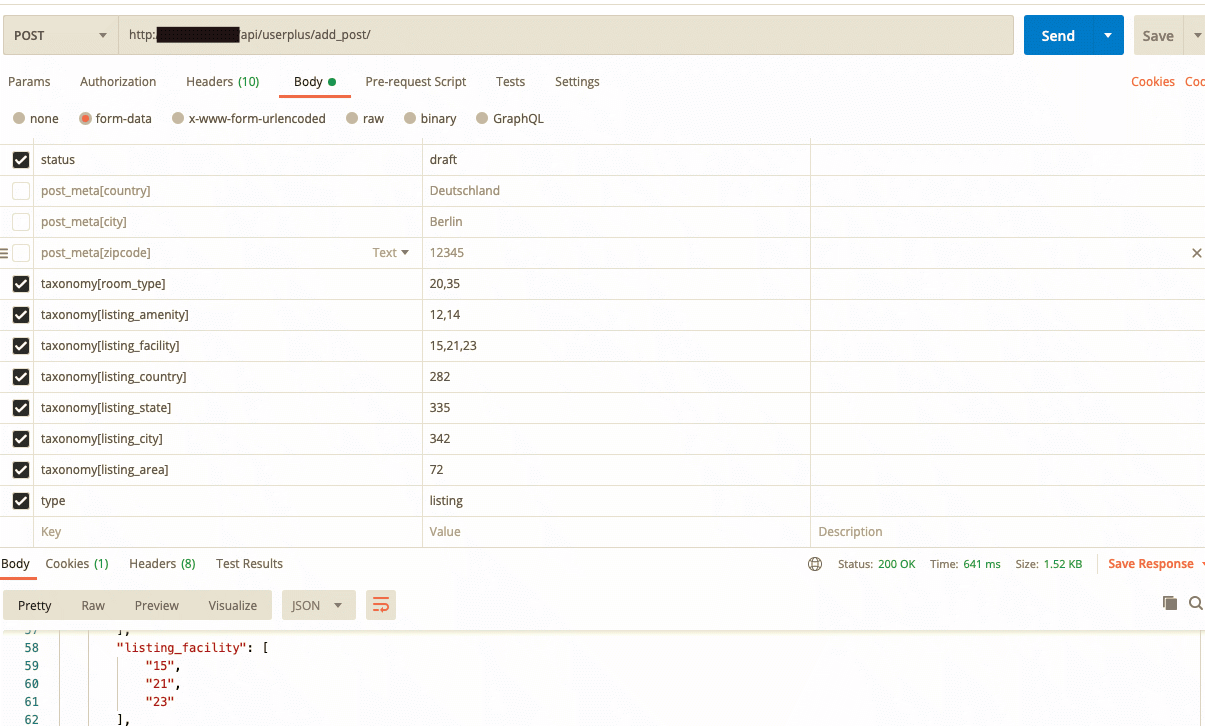Viewport: 1205px width, 726px height.
Task: Grab the row handle icon for post_meta[zipcode]
Action: [4, 253]
